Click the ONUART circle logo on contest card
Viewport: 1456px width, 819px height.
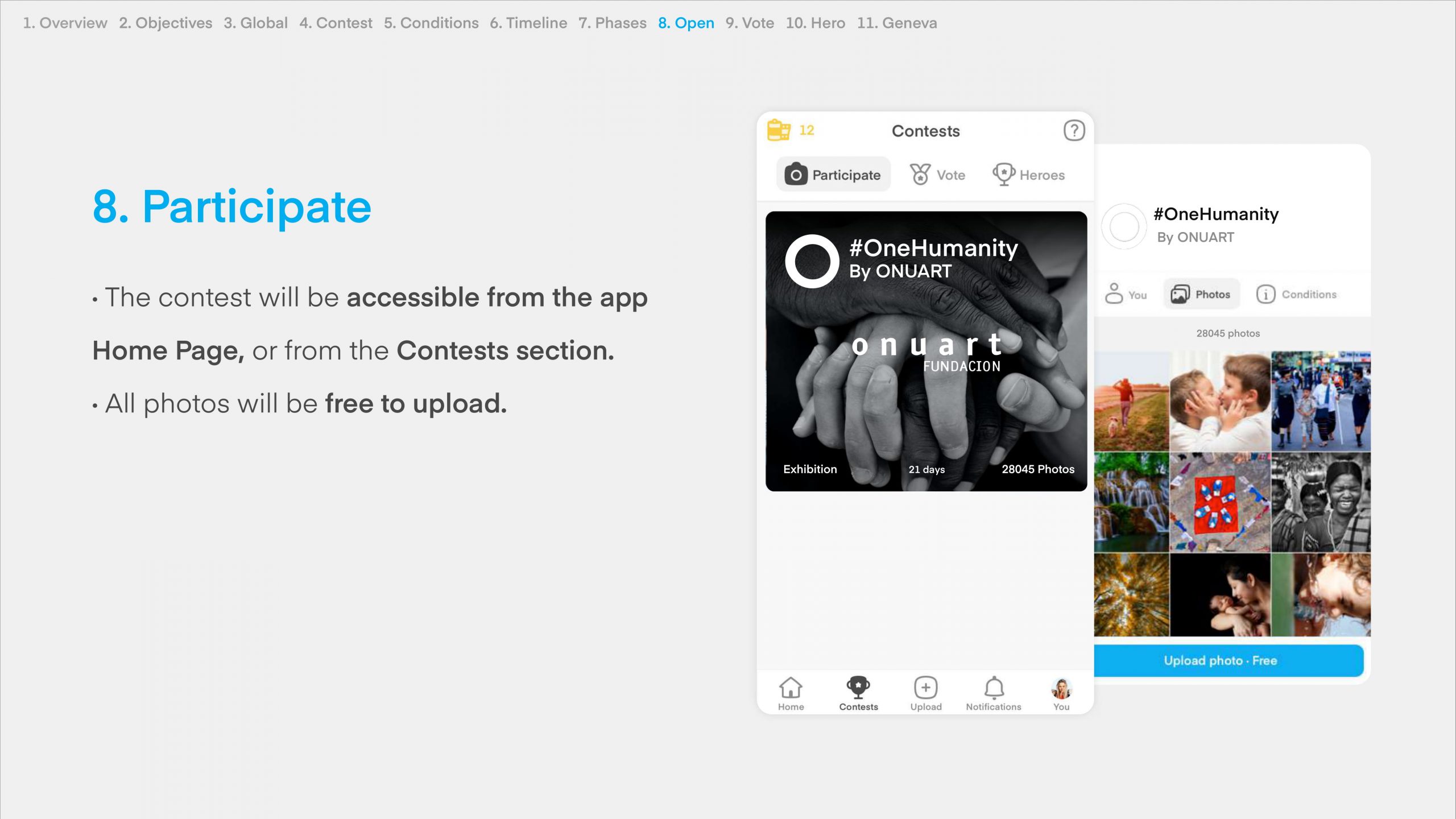(812, 261)
